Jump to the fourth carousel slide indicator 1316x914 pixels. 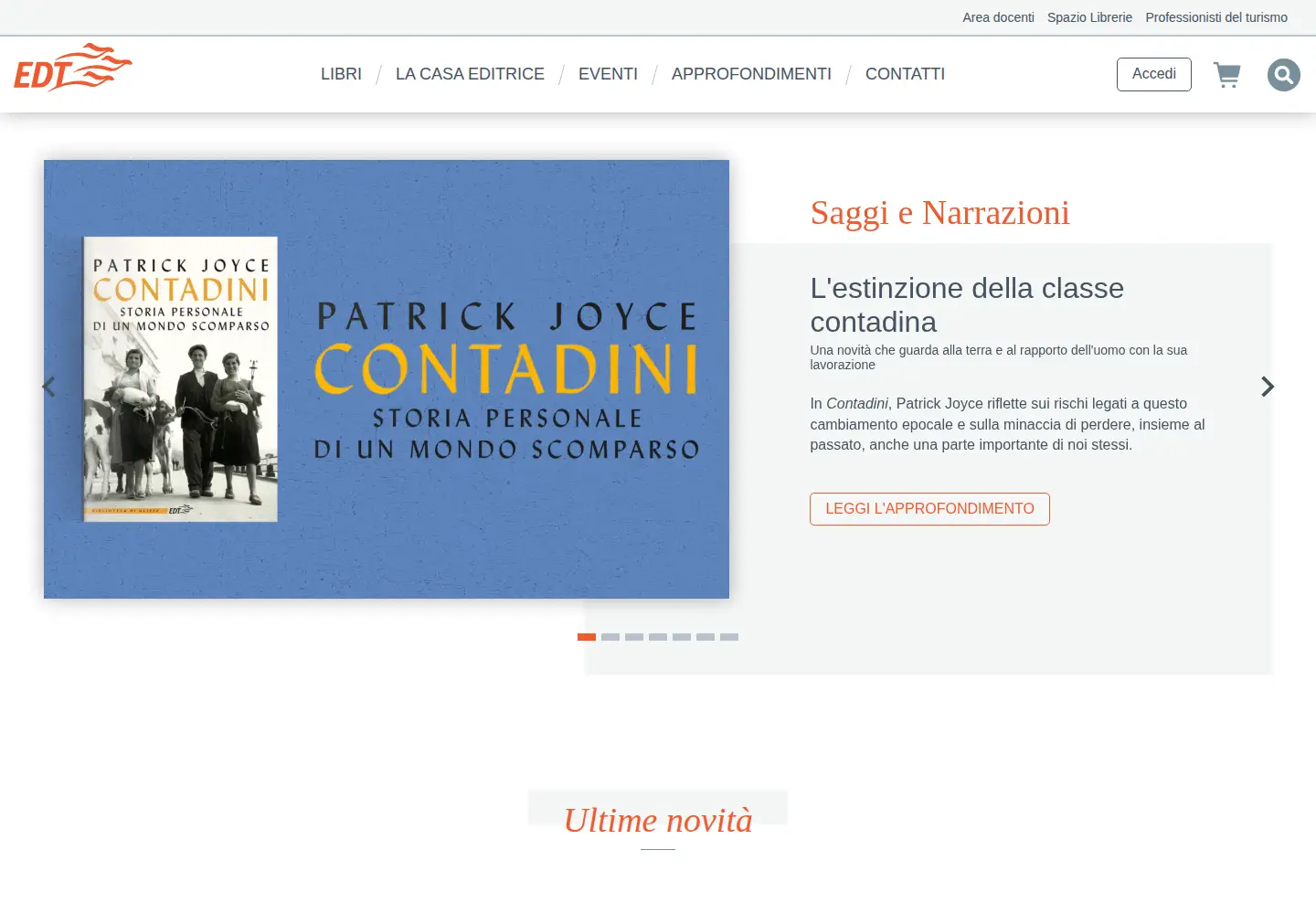(658, 637)
